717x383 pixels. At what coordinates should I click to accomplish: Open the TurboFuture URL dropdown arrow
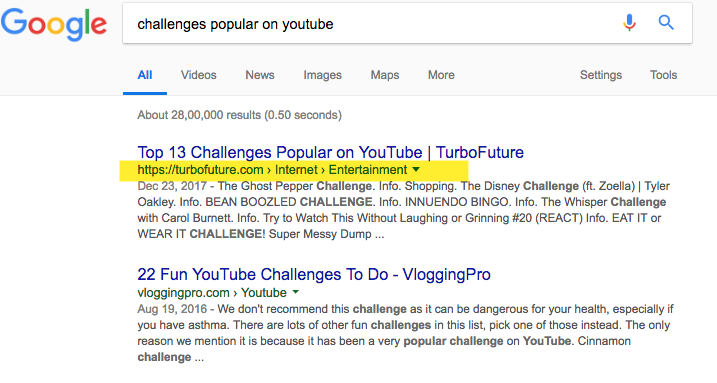(x=416, y=170)
